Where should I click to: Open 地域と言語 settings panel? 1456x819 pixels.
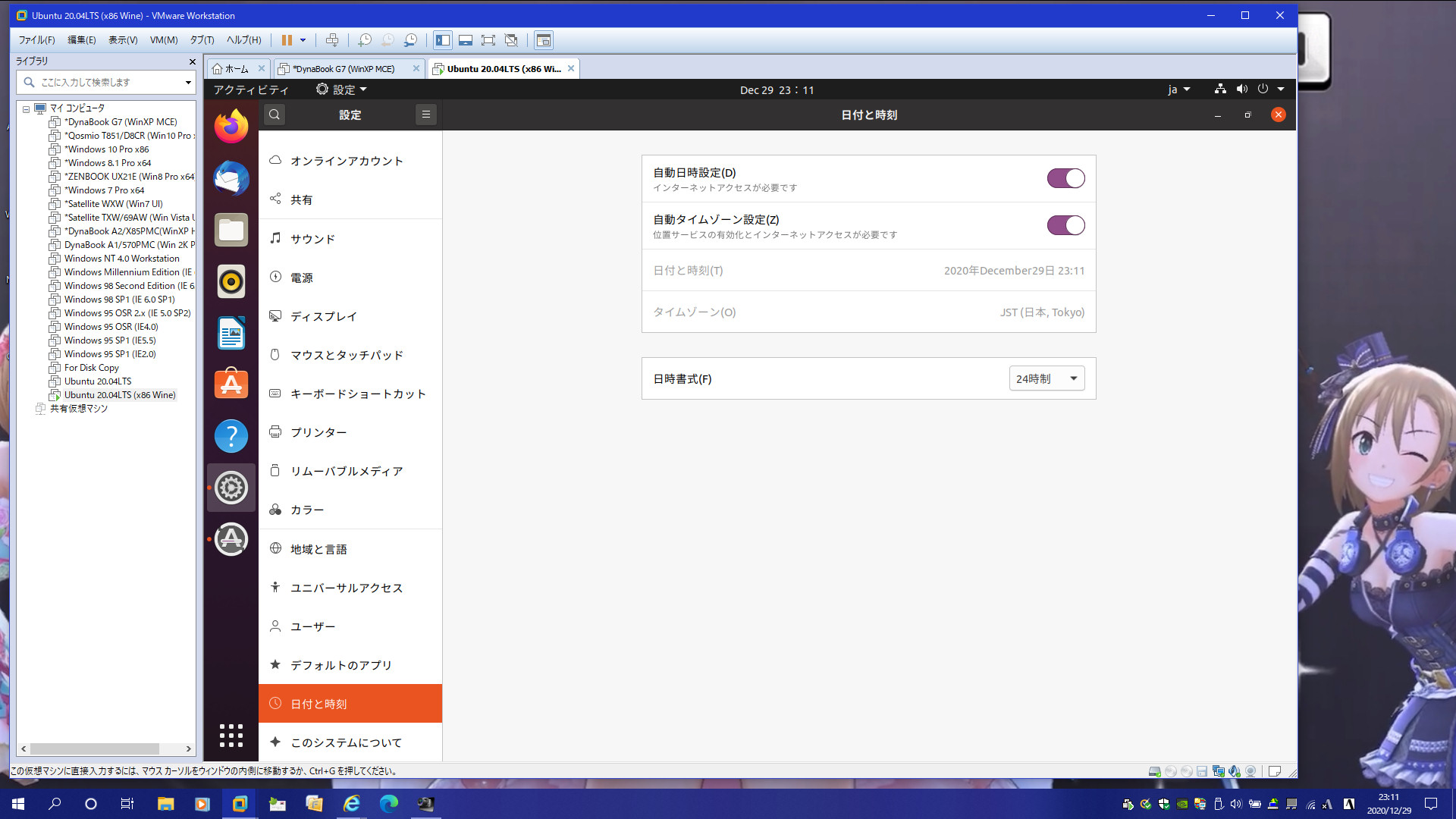point(350,549)
